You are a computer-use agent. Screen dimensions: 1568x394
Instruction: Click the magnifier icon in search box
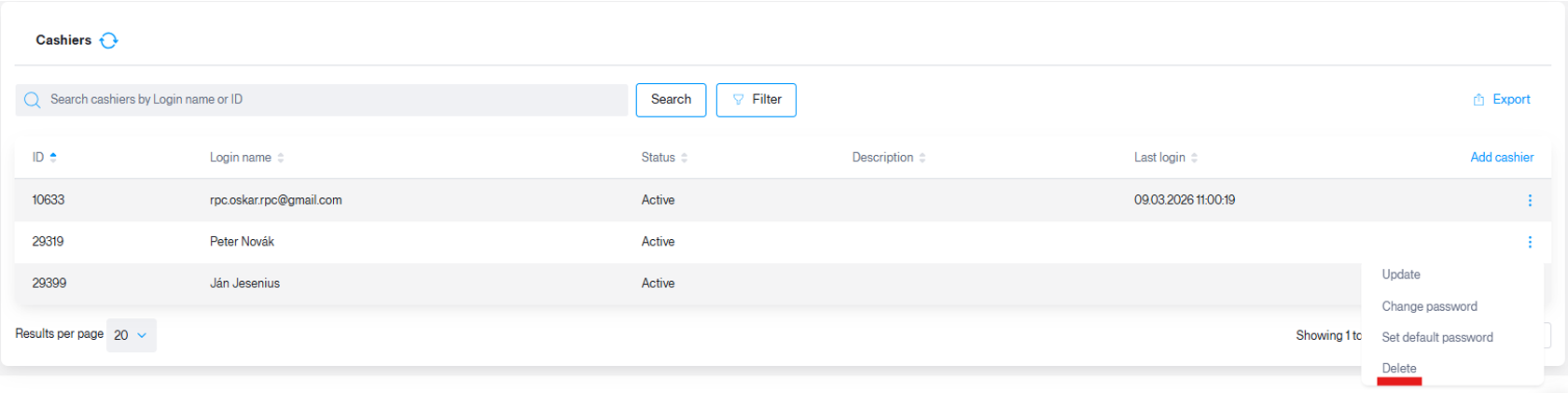click(33, 100)
